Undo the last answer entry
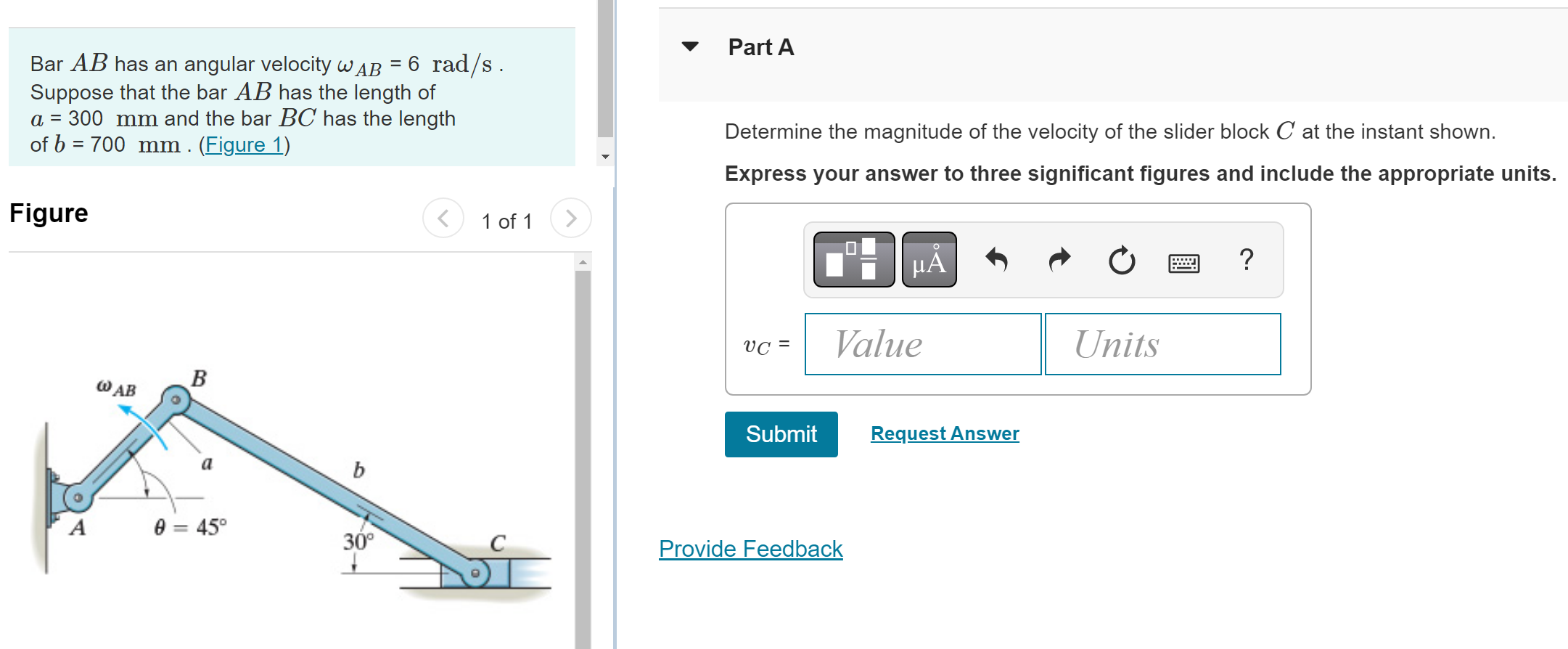Screen dimensions: 1568x649 [x=997, y=259]
